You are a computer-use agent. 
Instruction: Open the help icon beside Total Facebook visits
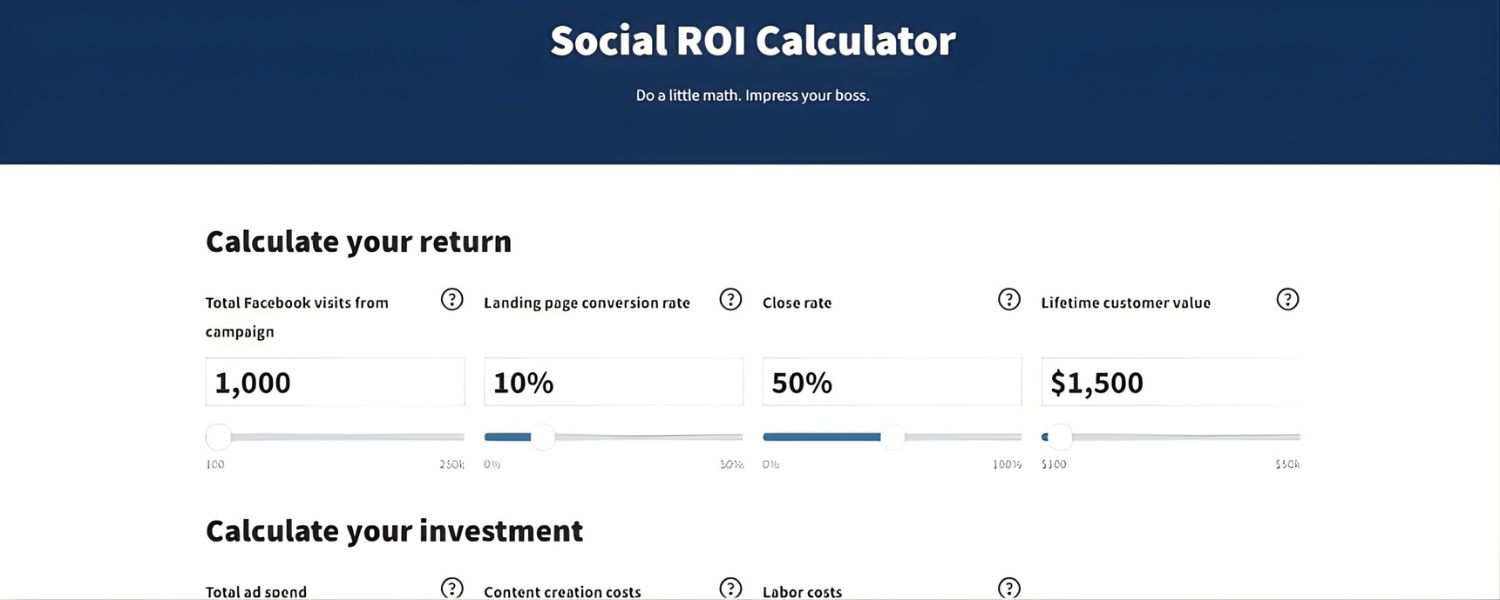(452, 298)
